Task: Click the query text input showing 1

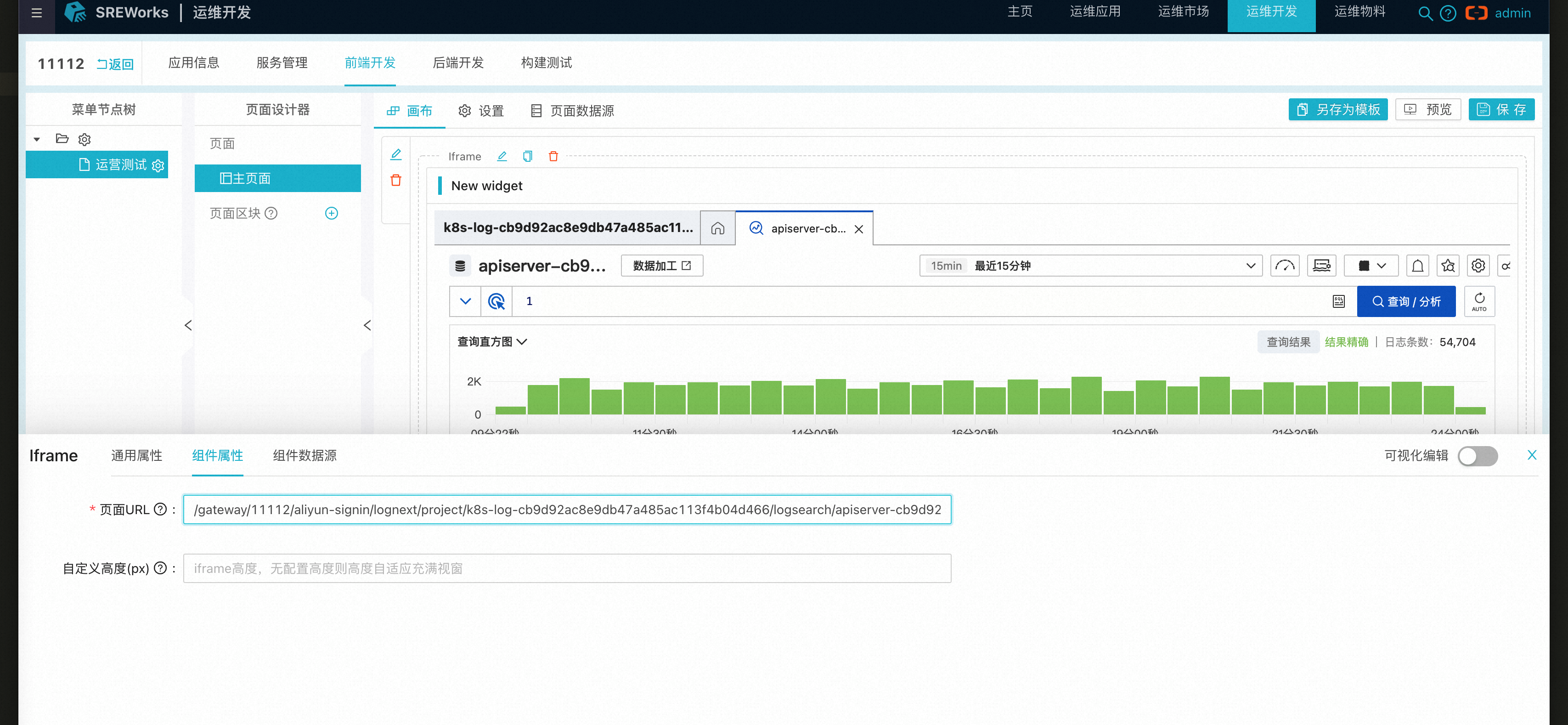Action: pos(919,301)
